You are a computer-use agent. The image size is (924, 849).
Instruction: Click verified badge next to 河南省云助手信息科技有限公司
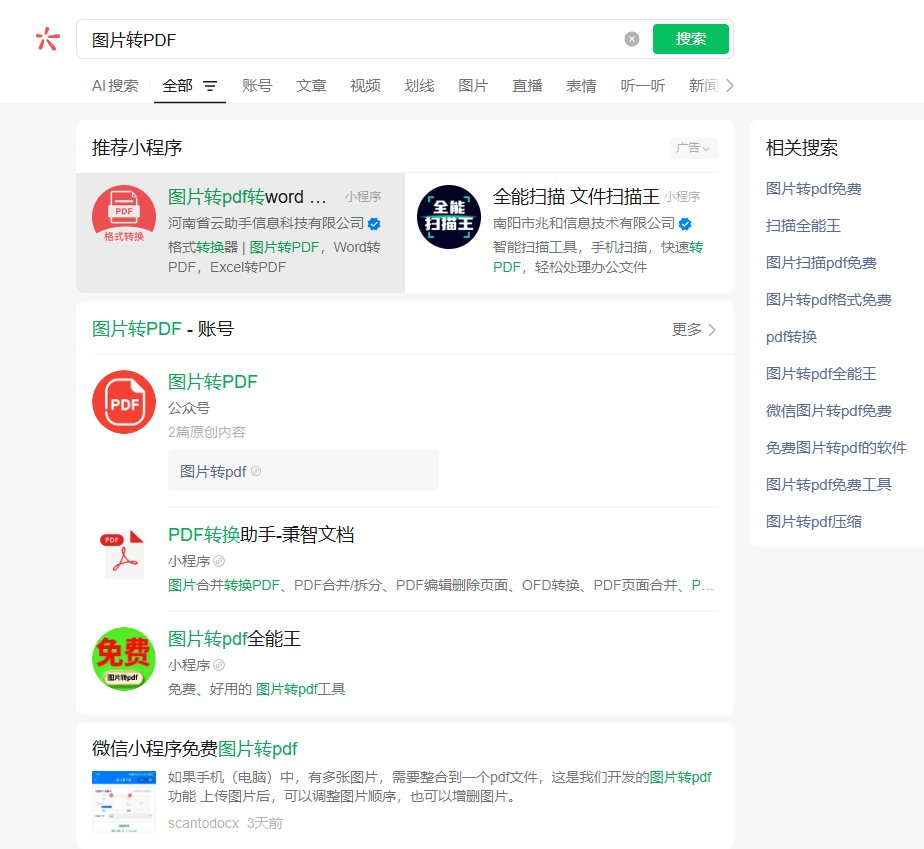(374, 224)
